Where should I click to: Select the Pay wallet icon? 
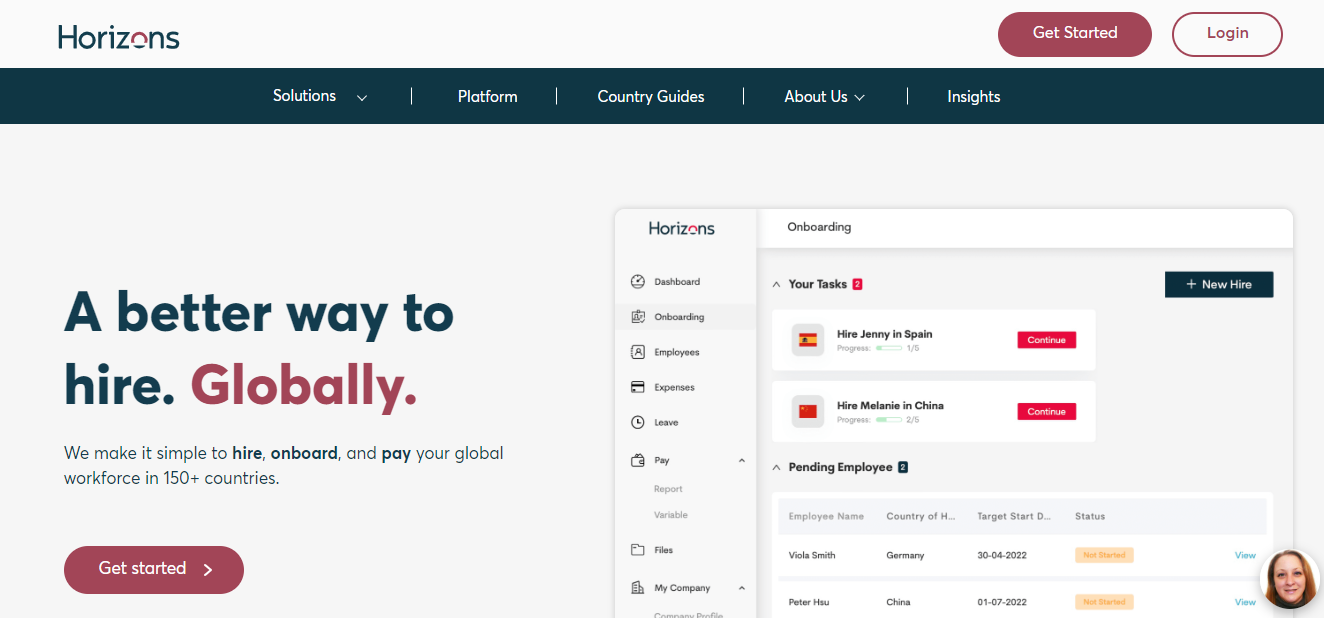(x=638, y=460)
